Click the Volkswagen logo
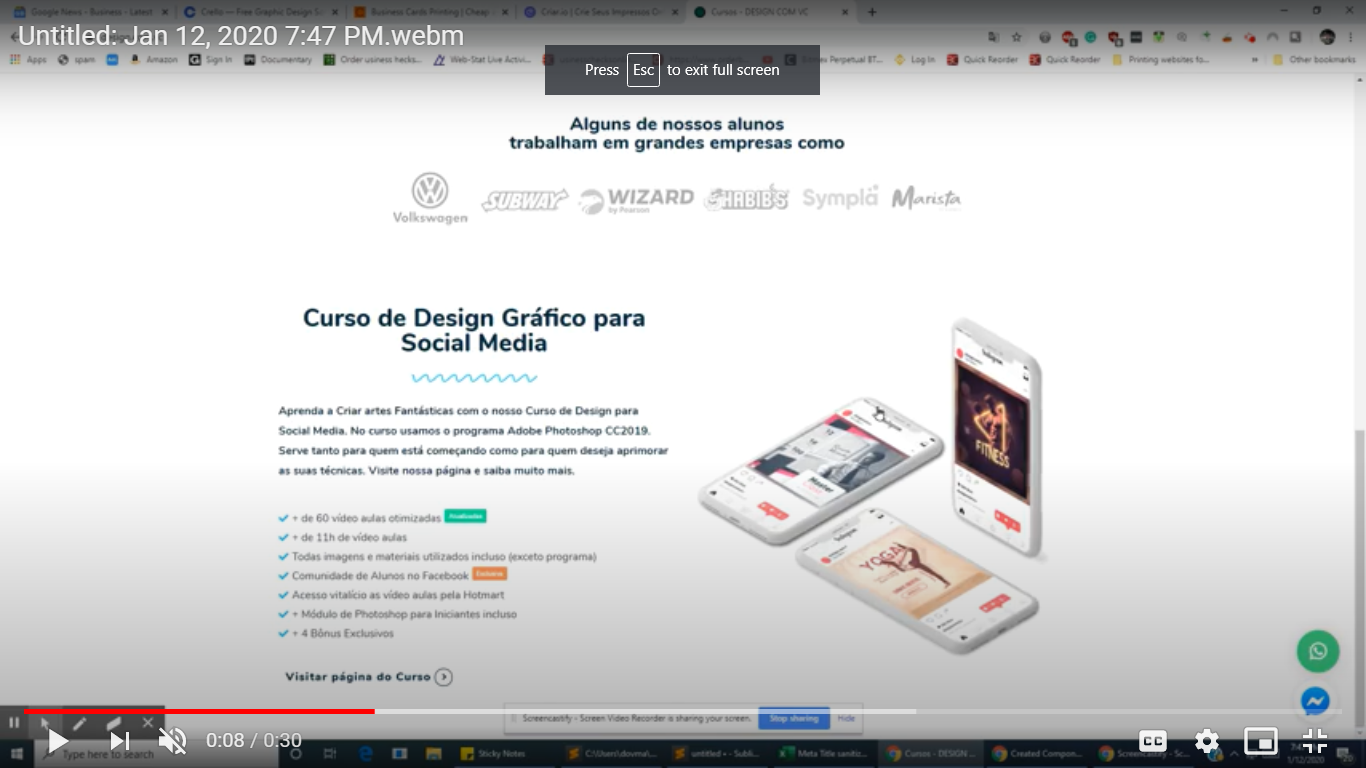The image size is (1366, 768). [x=430, y=198]
